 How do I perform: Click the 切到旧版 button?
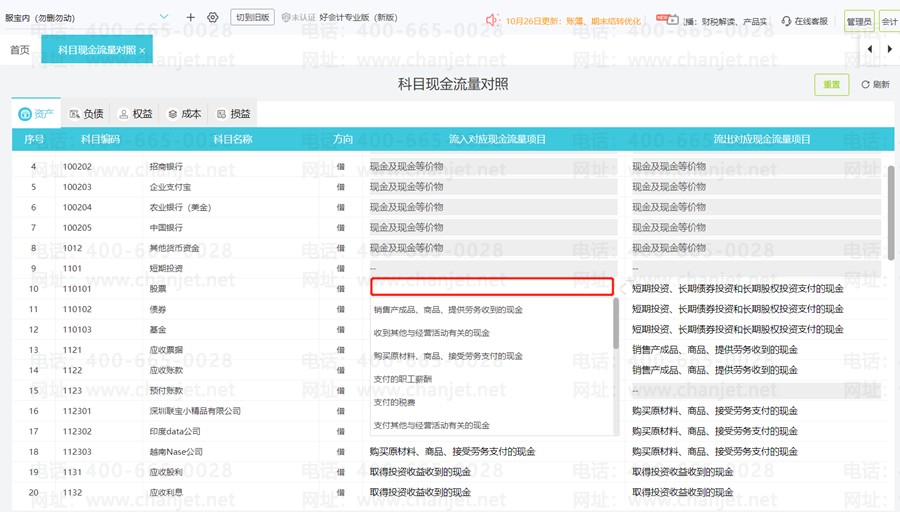tap(252, 18)
